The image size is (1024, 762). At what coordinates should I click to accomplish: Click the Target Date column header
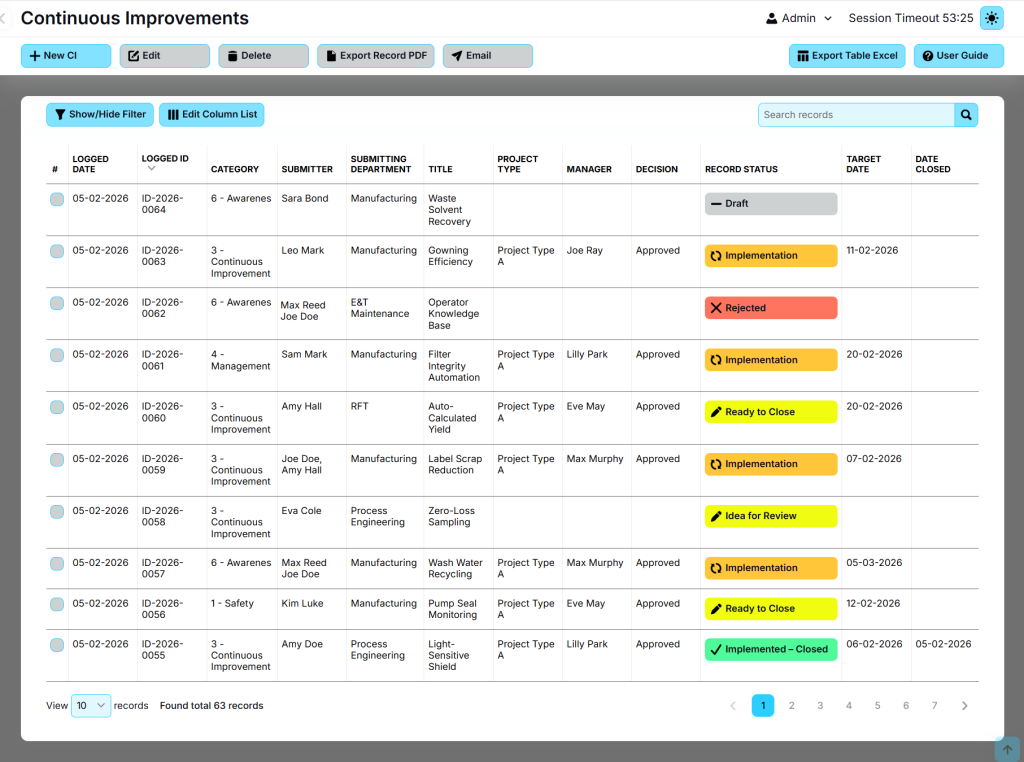tap(863, 164)
